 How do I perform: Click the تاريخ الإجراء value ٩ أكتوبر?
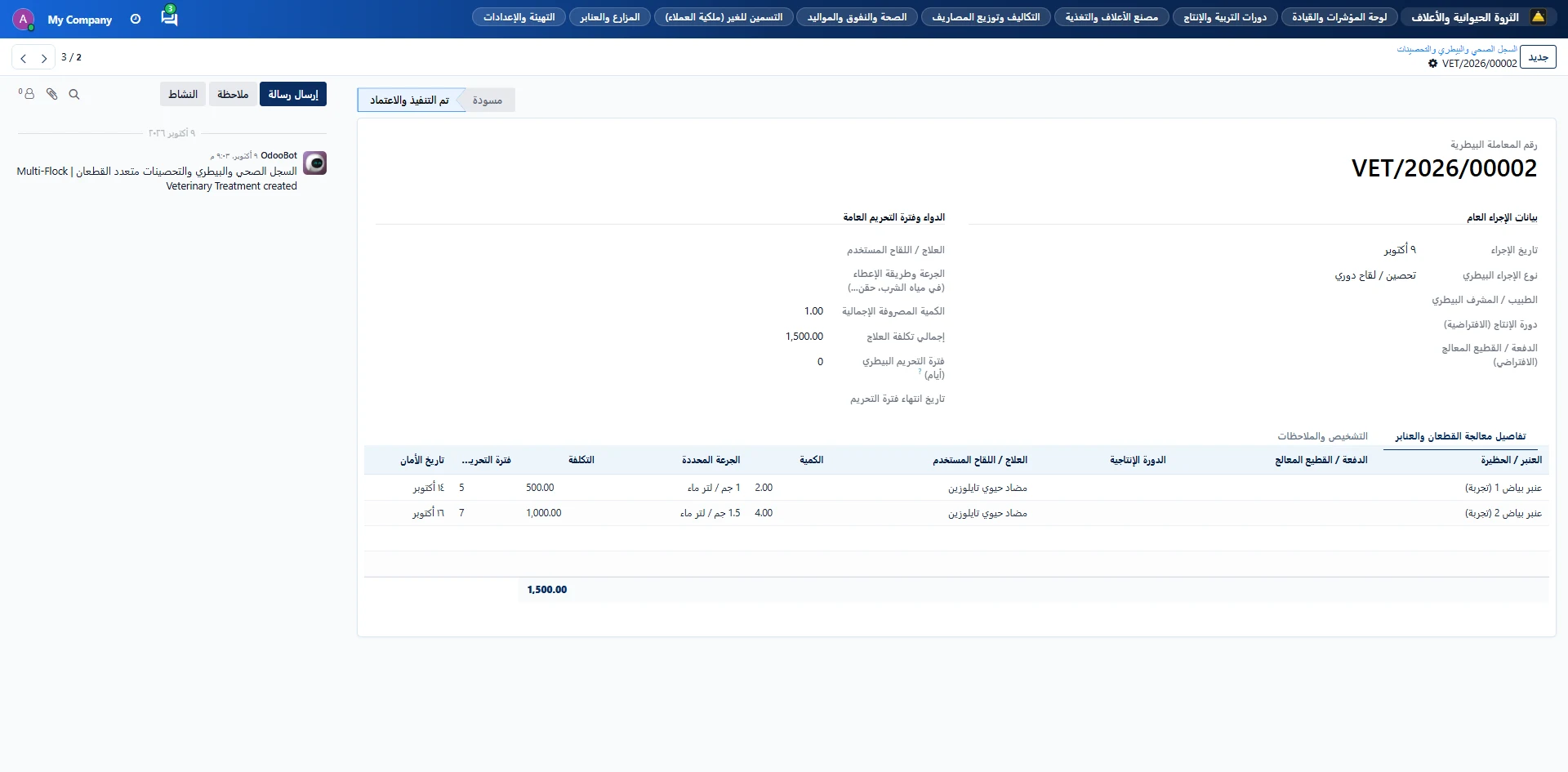pos(1400,250)
